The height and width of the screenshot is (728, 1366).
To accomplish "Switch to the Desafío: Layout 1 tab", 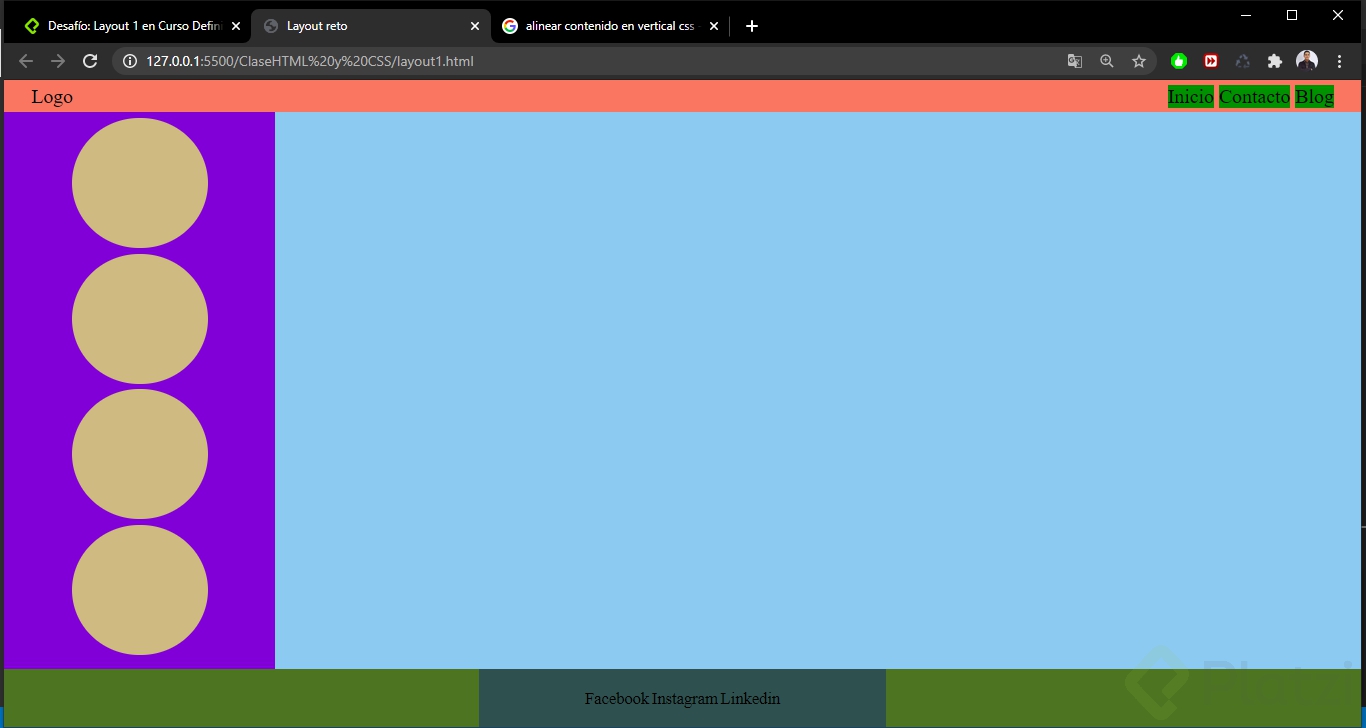I will (x=132, y=26).
